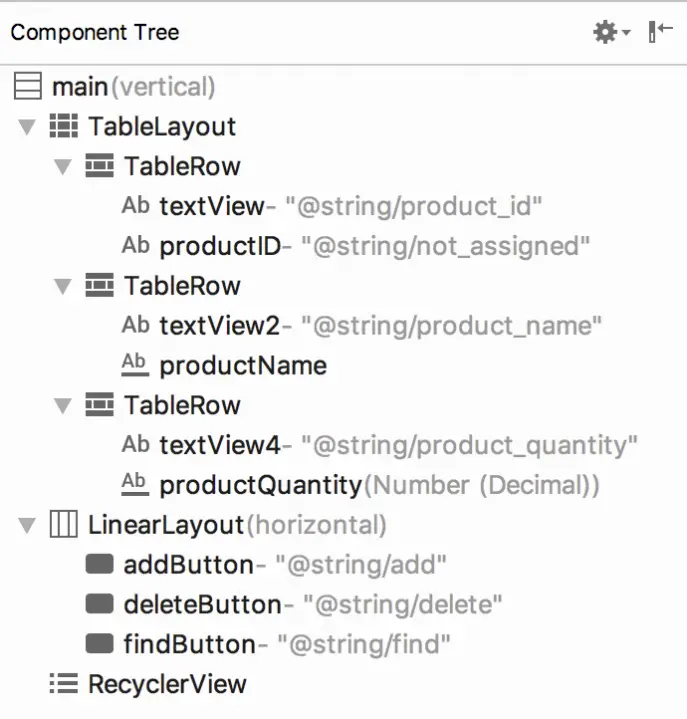687x719 pixels.
Task: Click the LinearLayout horizontal icon
Action: point(64,525)
